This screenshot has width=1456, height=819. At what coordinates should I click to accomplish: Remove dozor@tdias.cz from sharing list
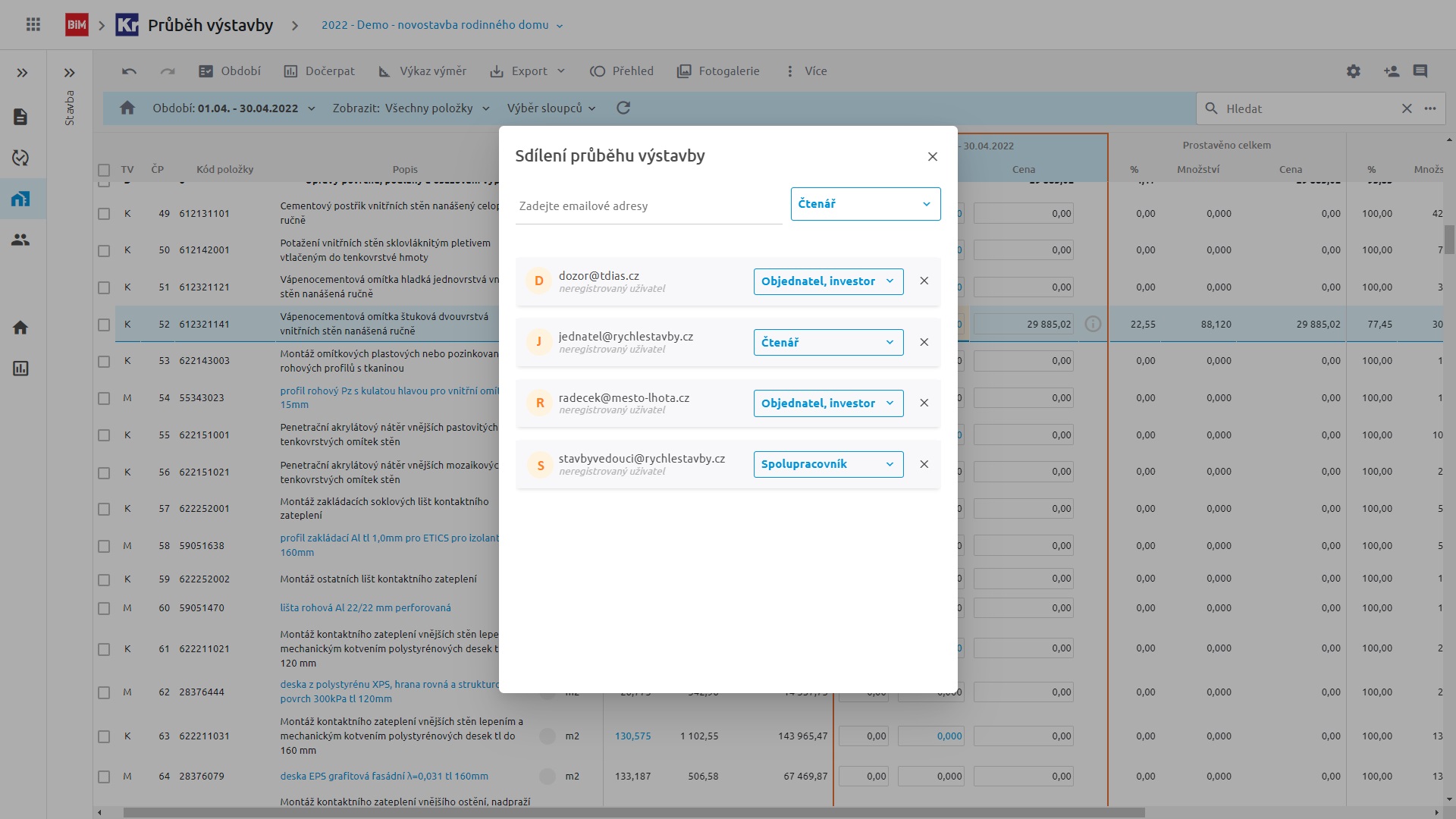924,281
